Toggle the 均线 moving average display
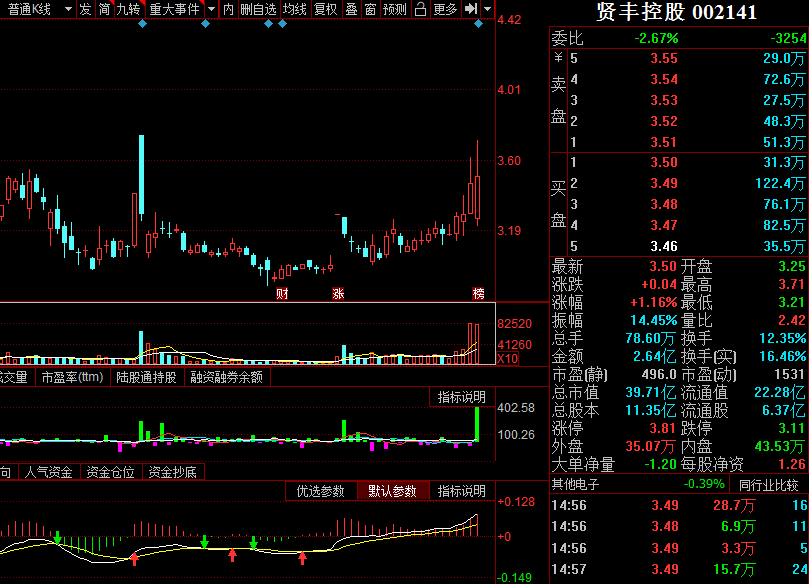Screen dimensions: 809x584 (x=294, y=9)
